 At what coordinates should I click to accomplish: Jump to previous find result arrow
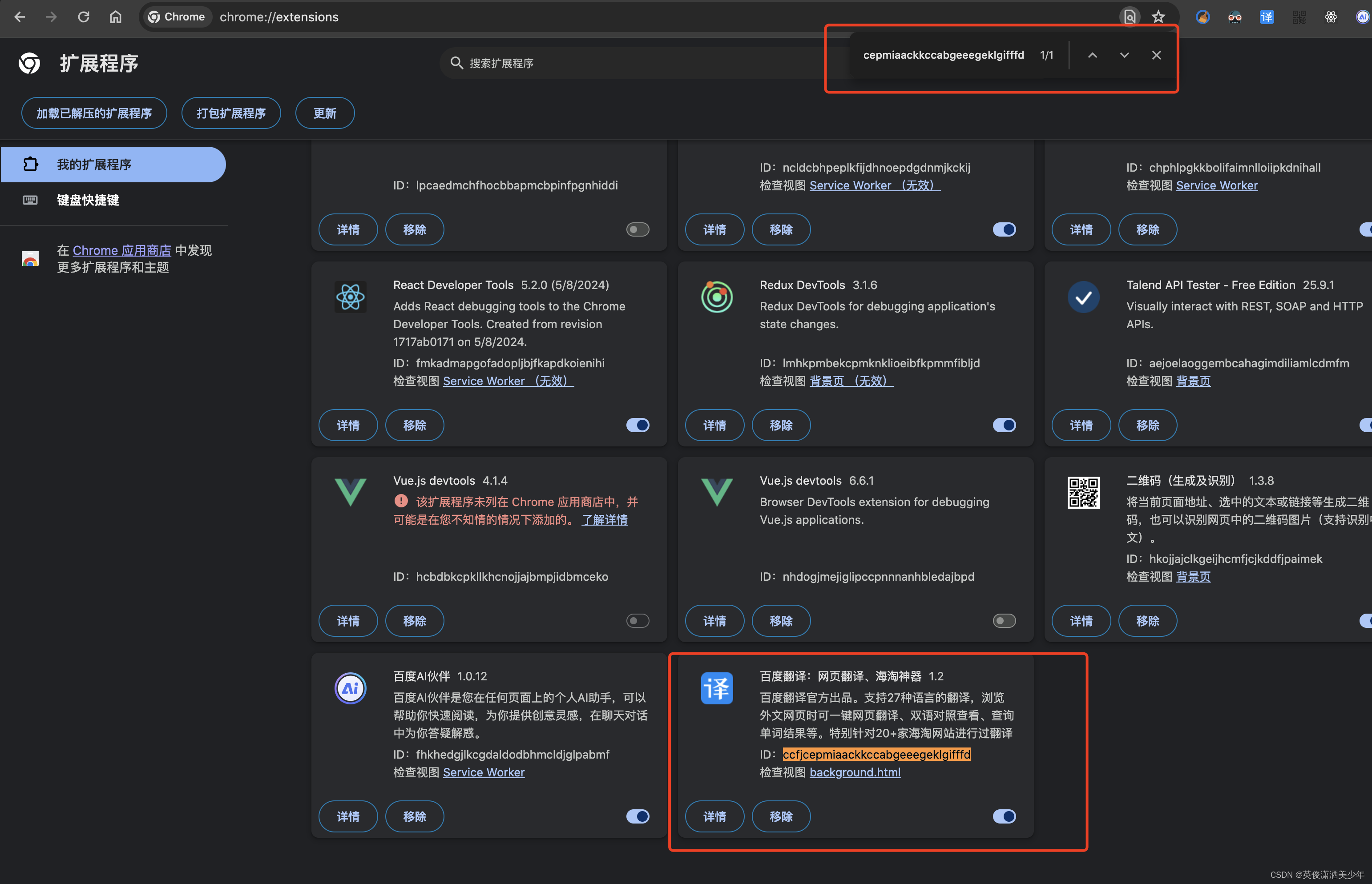coord(1092,55)
